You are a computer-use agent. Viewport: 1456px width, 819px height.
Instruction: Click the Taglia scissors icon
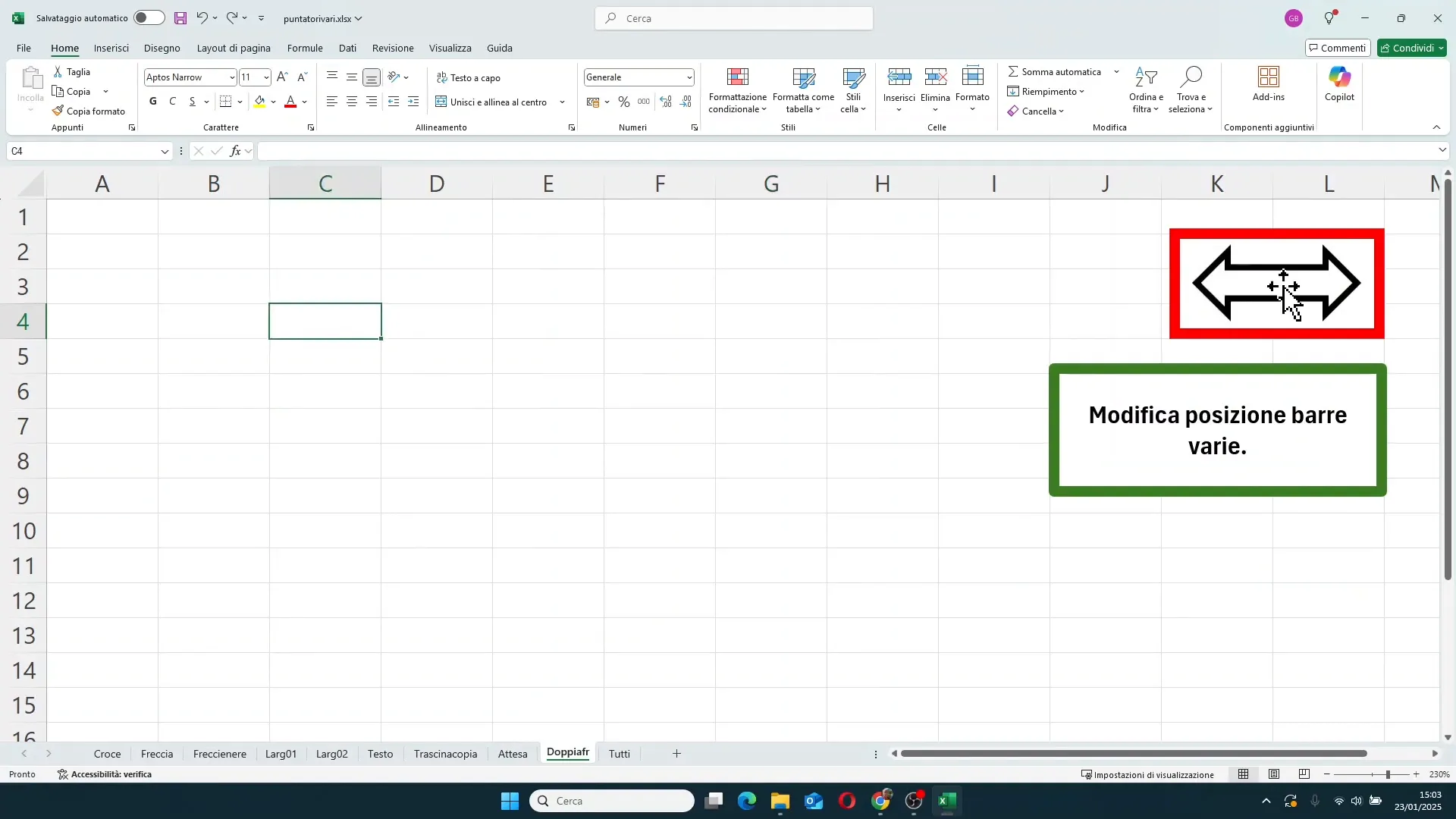click(58, 71)
